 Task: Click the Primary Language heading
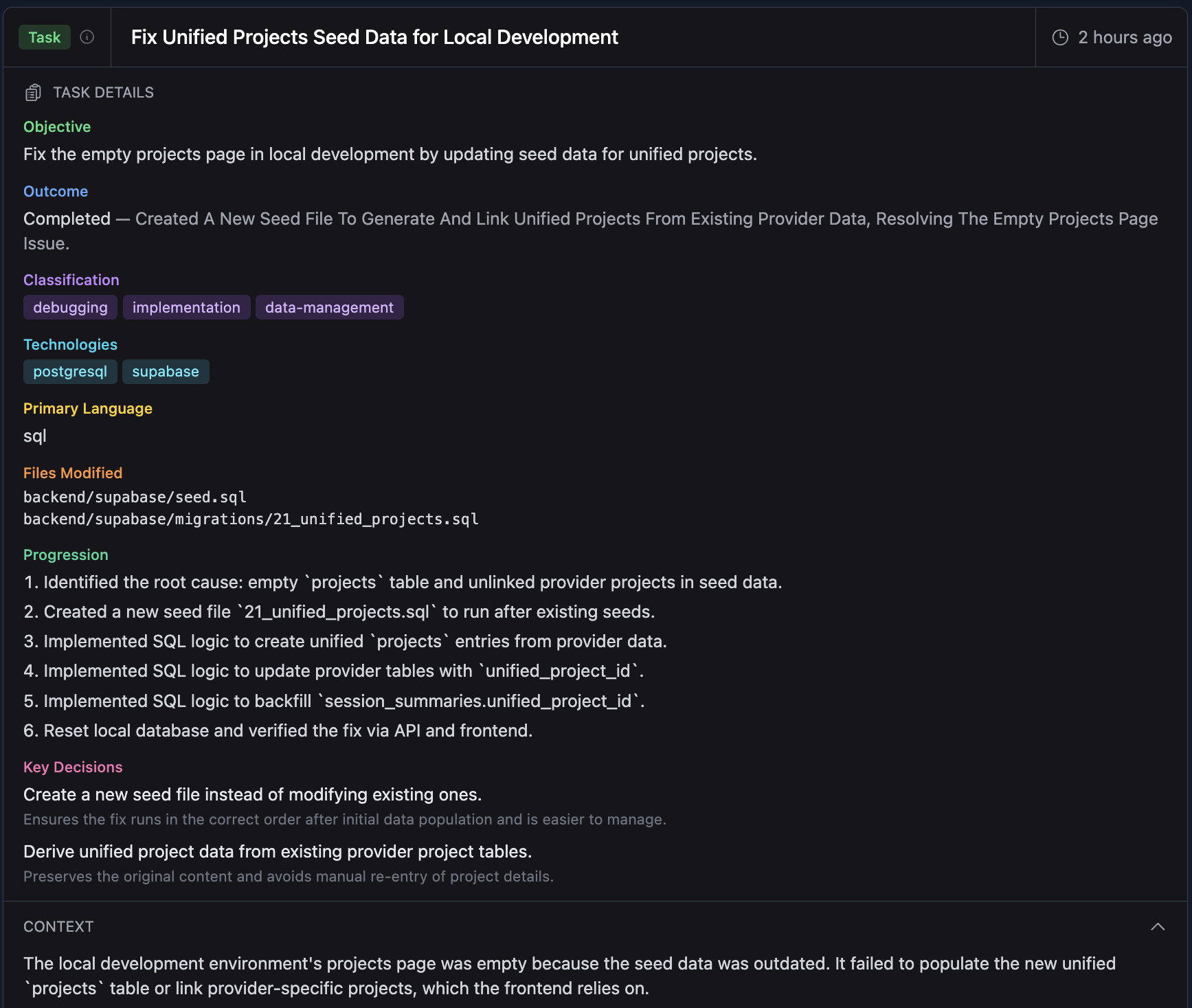coord(88,408)
